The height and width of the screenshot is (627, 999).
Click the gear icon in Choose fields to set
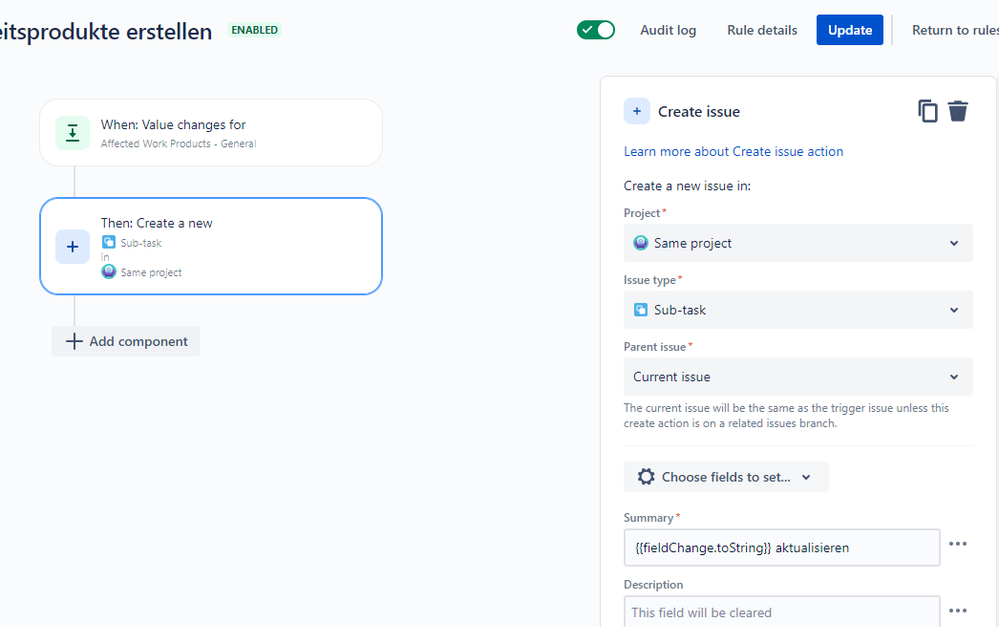(x=646, y=477)
